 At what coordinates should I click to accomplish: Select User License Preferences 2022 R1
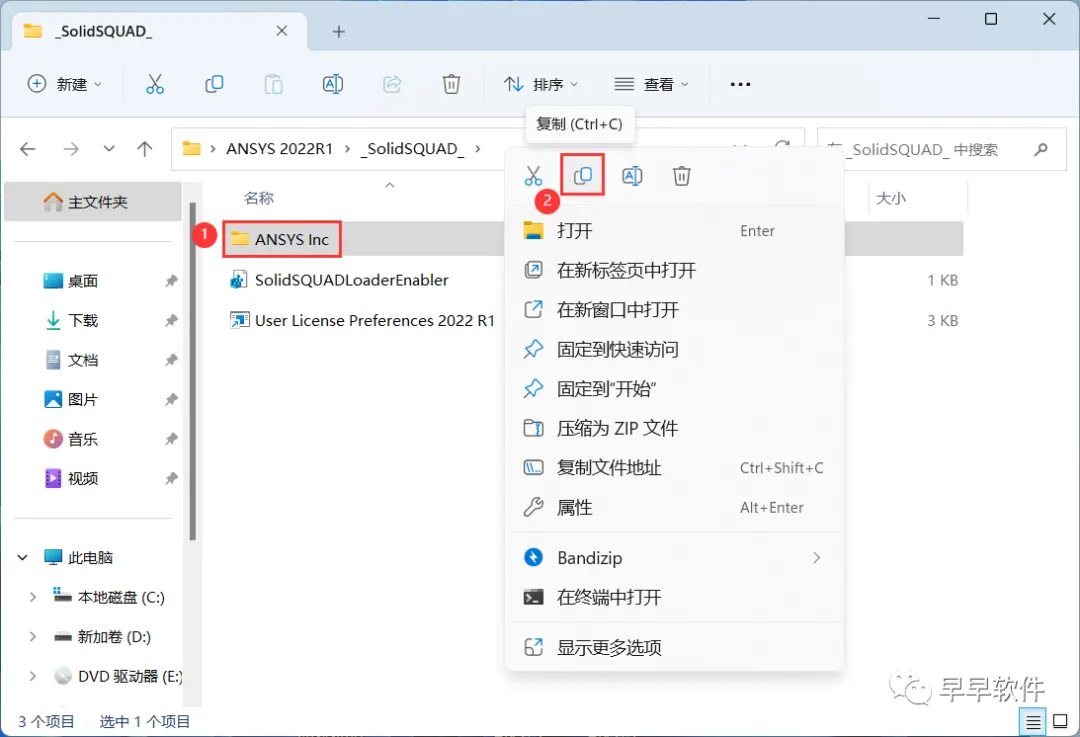(362, 320)
